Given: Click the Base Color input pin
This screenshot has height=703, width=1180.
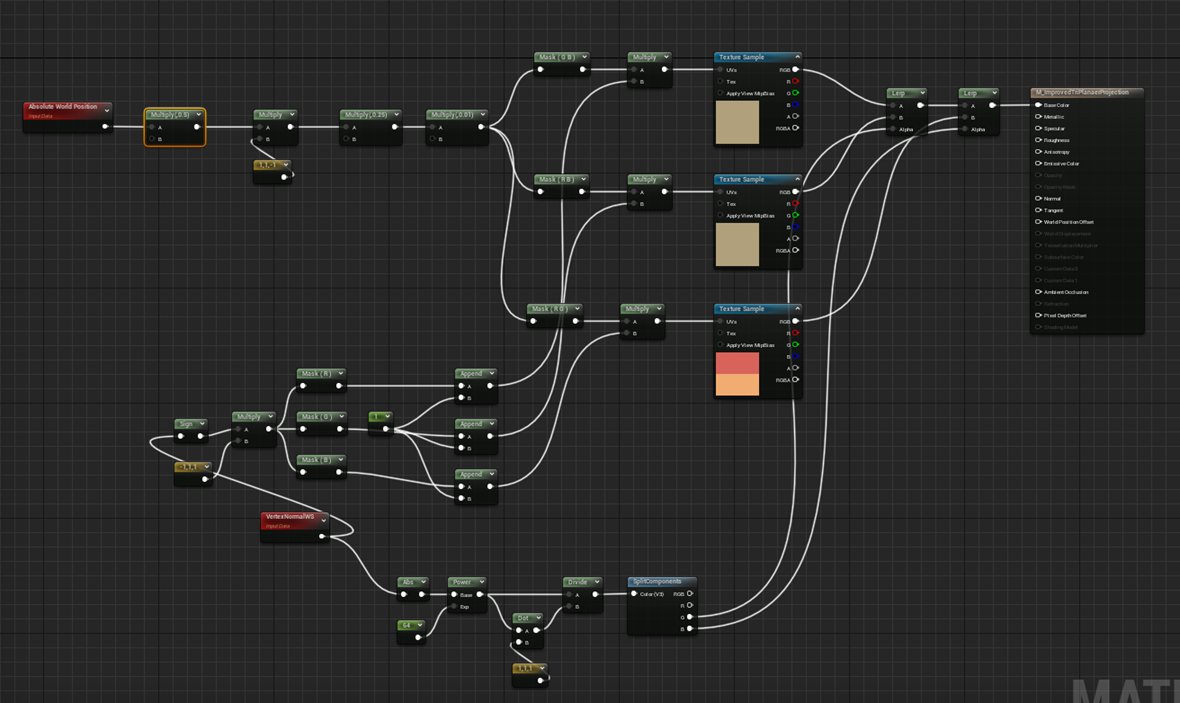Looking at the screenshot, I should tap(1039, 105).
